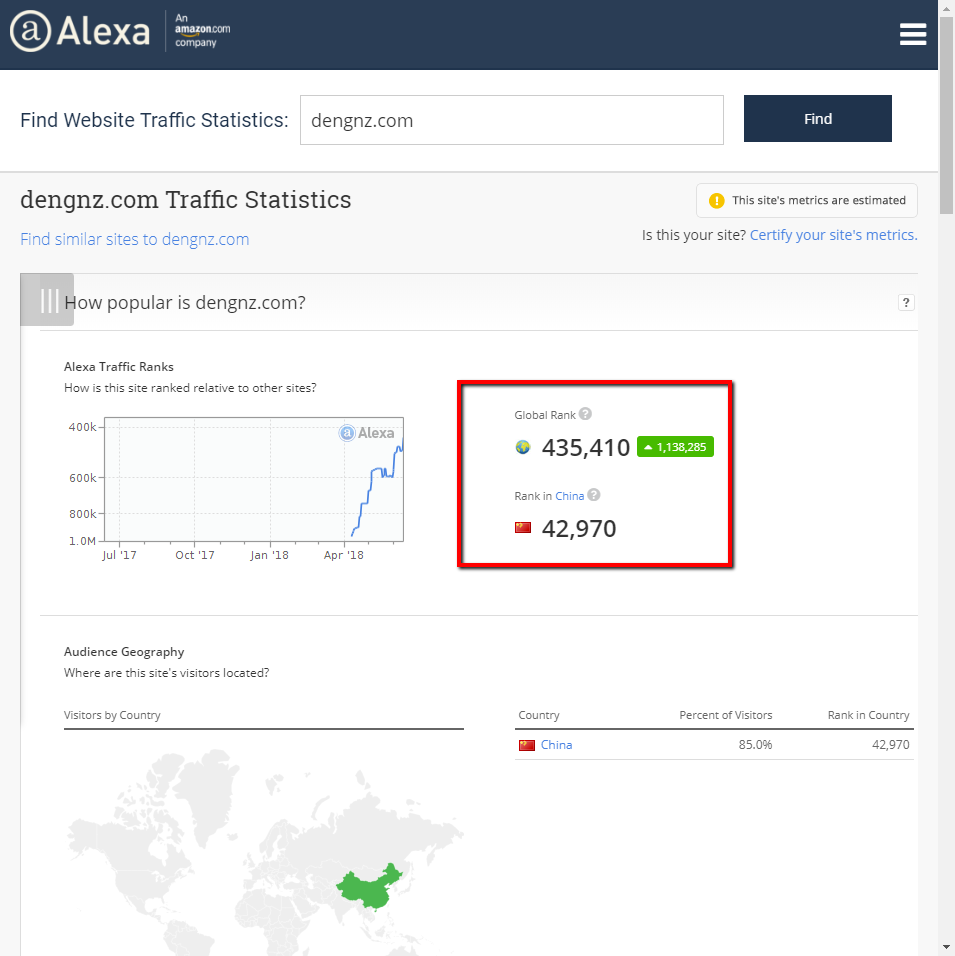Image resolution: width=955 pixels, height=956 pixels.
Task: Click the 42,970 rank in country table cell
Action: point(890,744)
